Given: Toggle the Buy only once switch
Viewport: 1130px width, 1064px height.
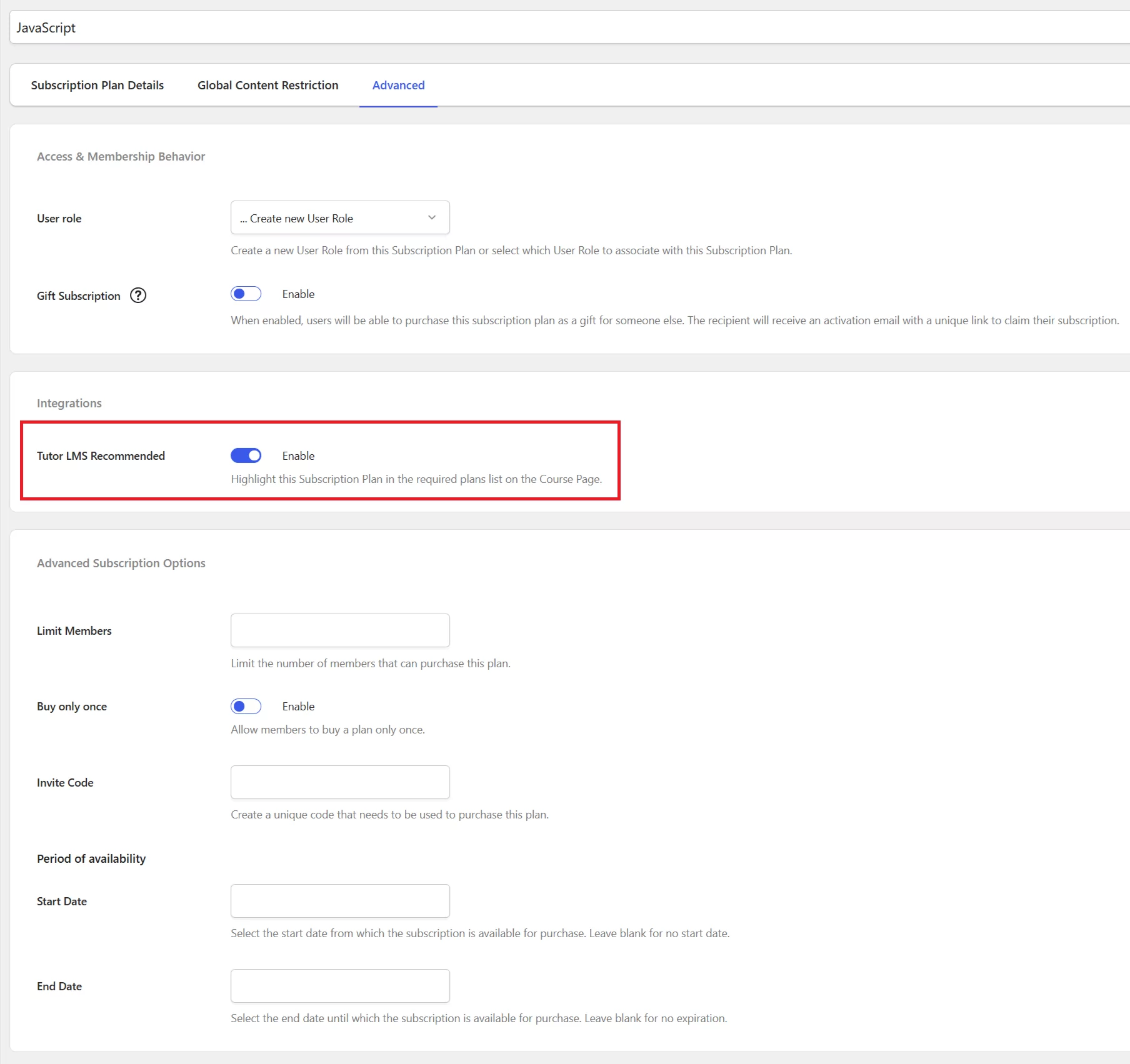Looking at the screenshot, I should 246,706.
